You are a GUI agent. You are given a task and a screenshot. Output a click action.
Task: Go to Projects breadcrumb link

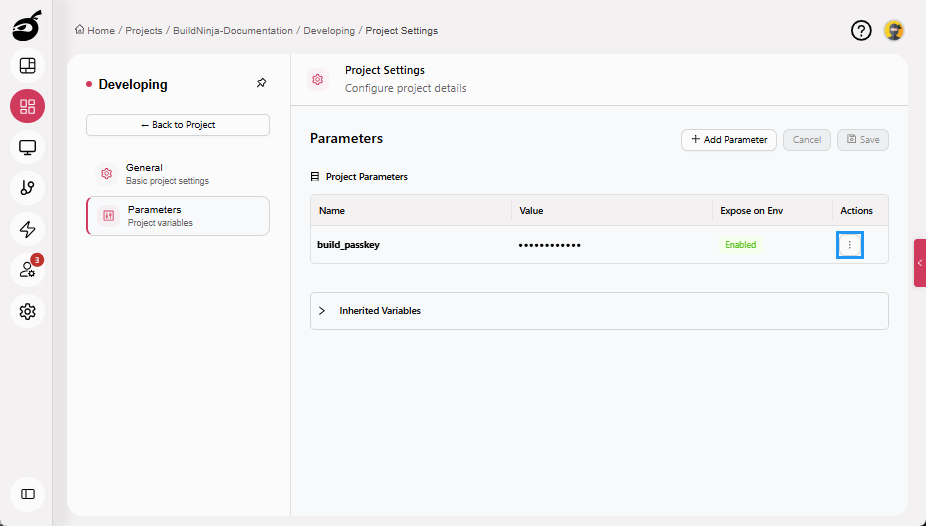click(144, 31)
